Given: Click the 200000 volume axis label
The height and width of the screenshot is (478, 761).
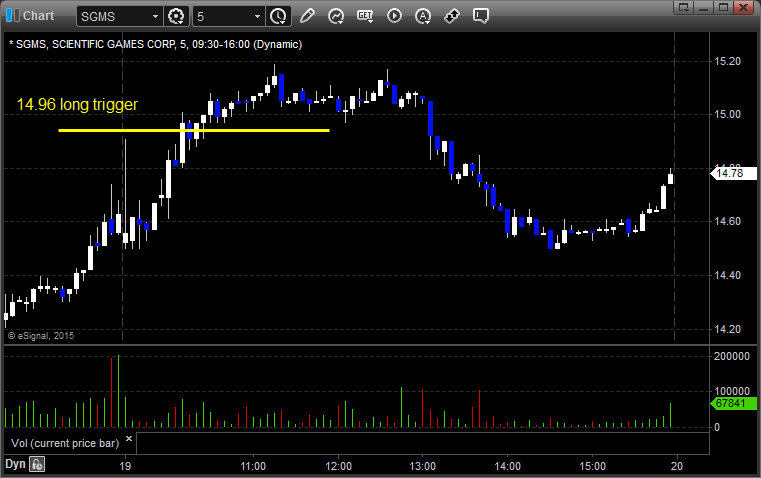Looking at the screenshot, I should (x=732, y=356).
